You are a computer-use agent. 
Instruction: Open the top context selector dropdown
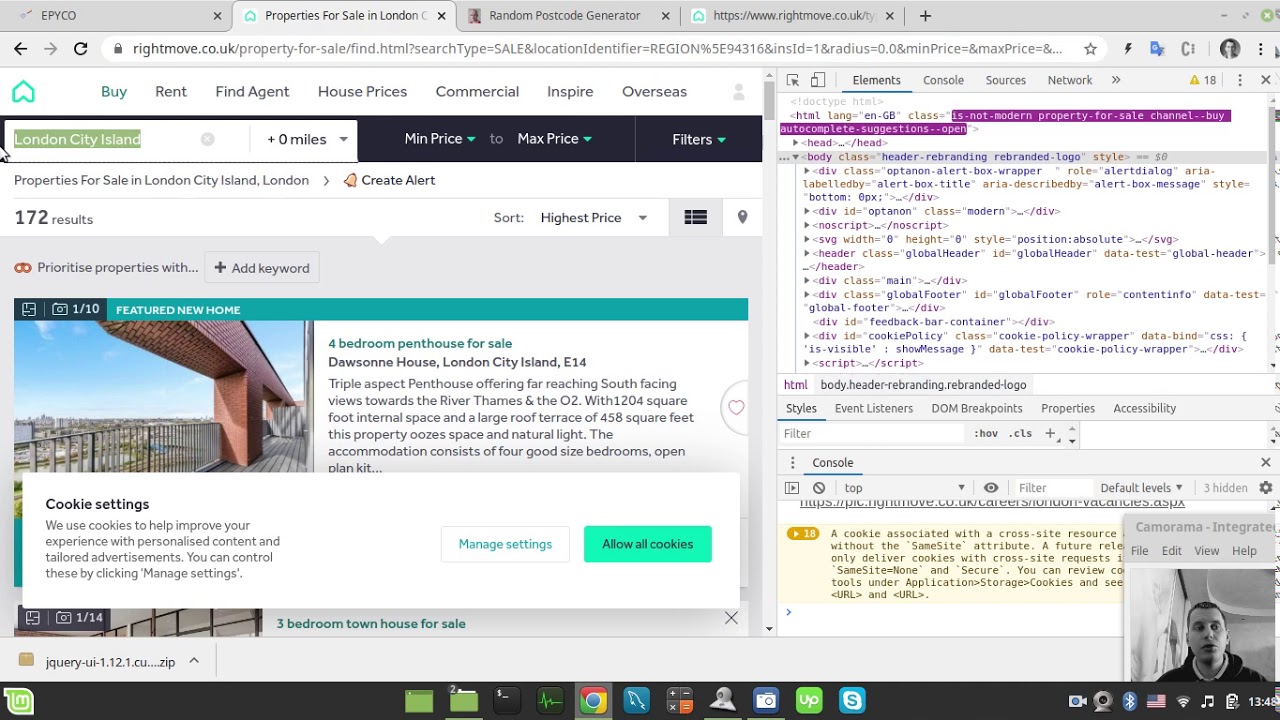(905, 488)
